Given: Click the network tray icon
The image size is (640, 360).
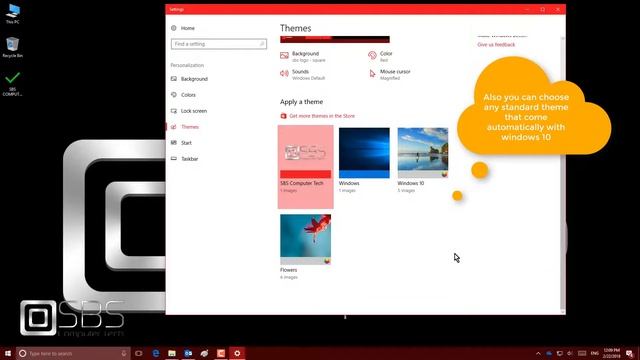Looking at the screenshot, I should click(560, 353).
